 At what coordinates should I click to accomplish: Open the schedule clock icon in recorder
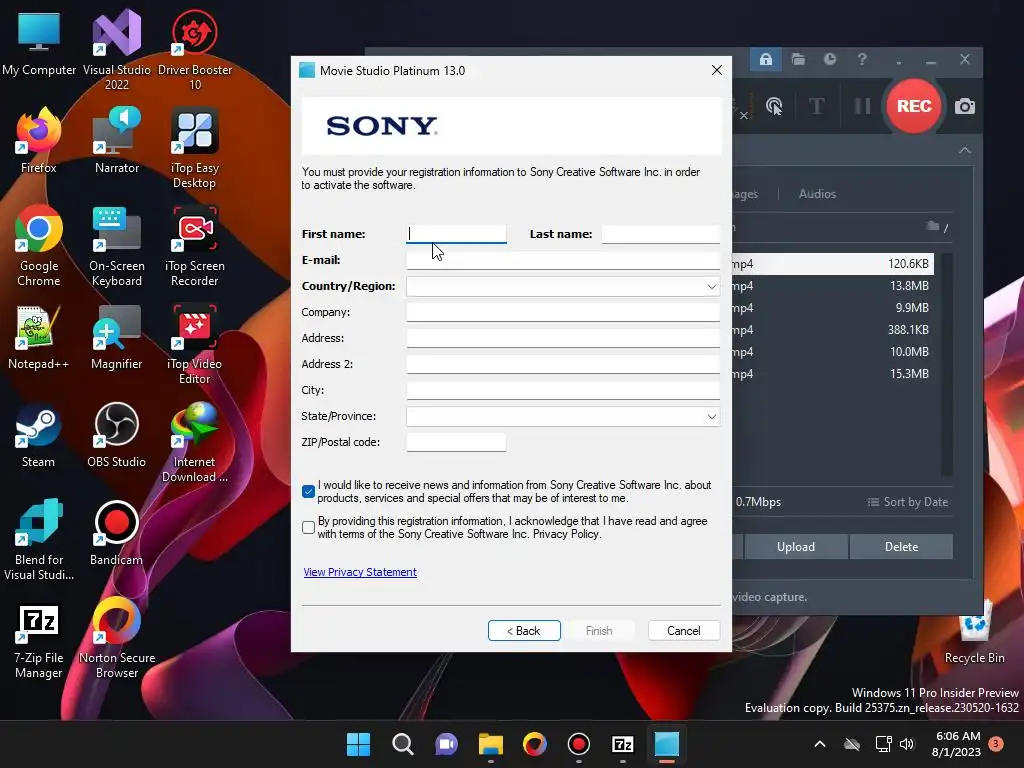point(830,59)
